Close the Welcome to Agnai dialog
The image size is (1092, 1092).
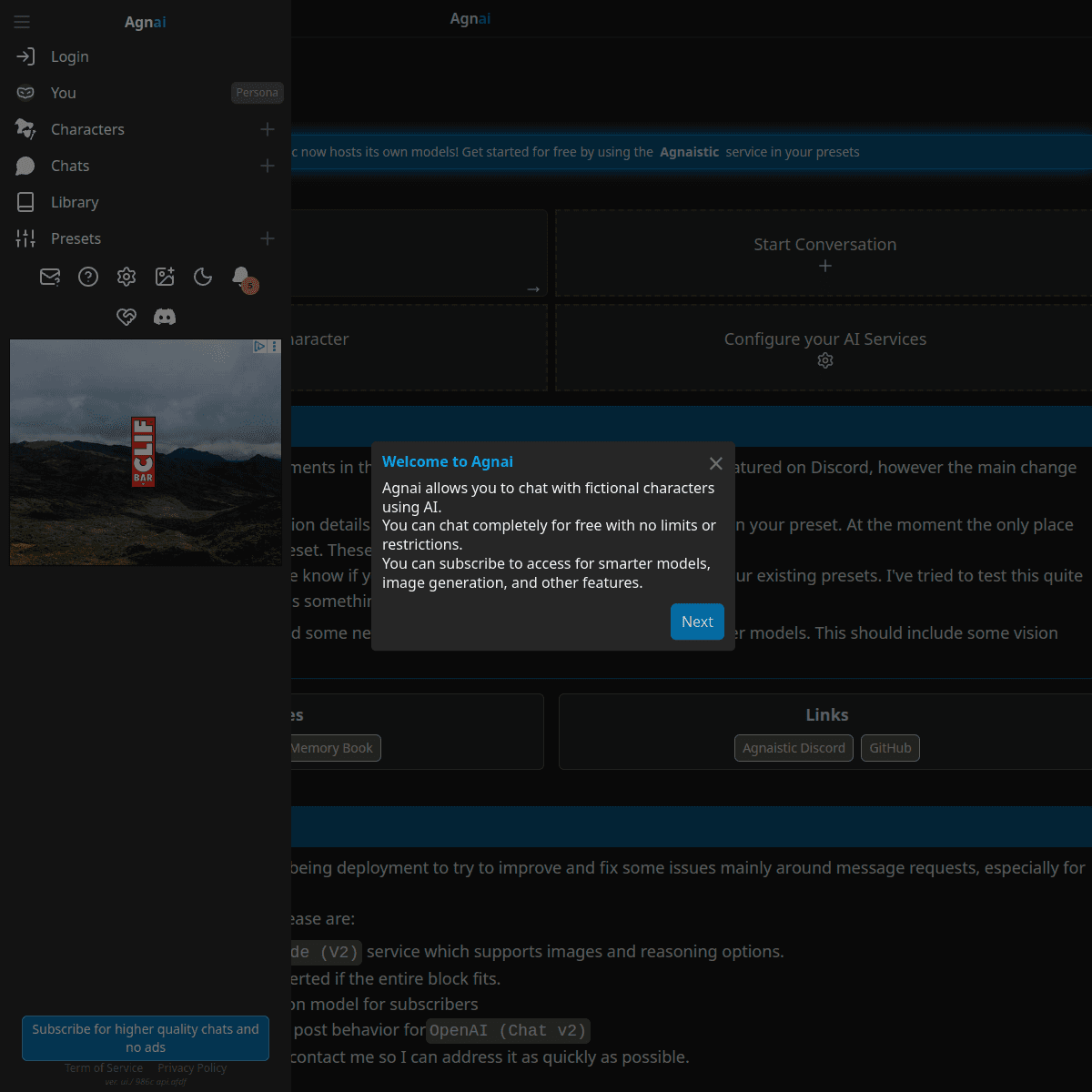coord(716,463)
